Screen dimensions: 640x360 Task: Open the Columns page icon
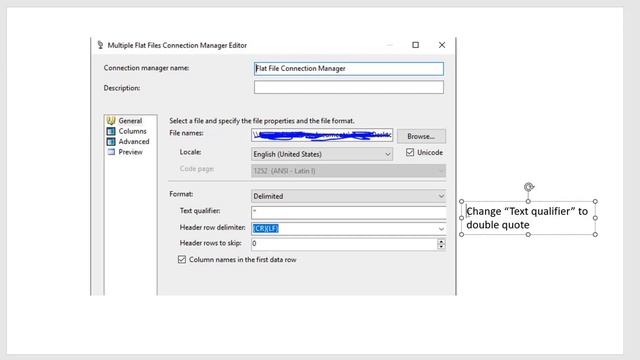coord(111,131)
